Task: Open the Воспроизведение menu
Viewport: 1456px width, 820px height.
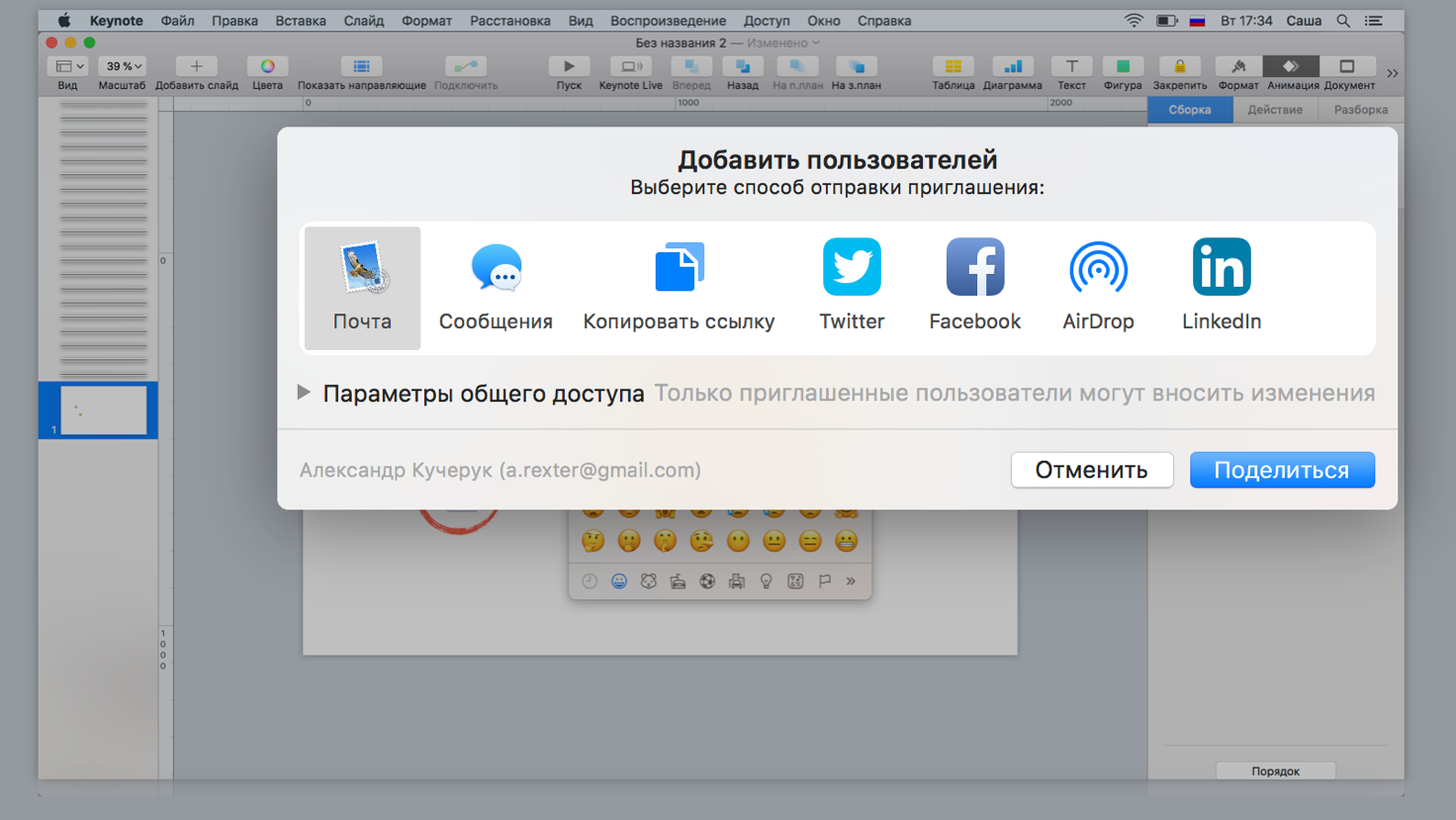Action: click(668, 21)
